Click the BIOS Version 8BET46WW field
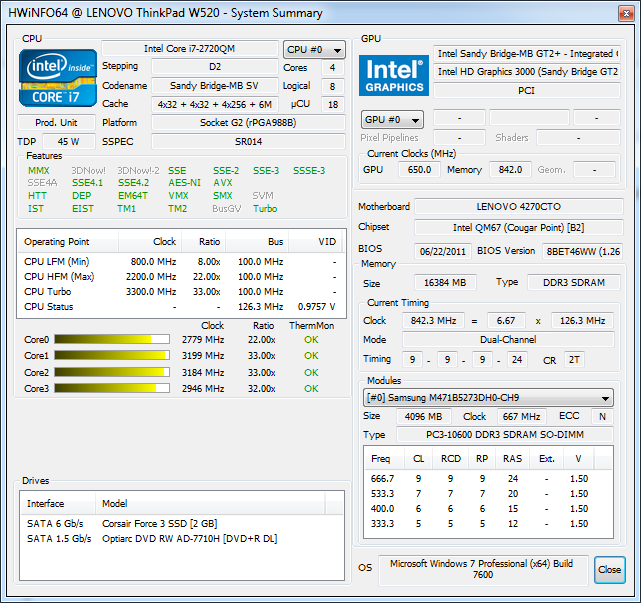641x603 pixels. click(583, 251)
